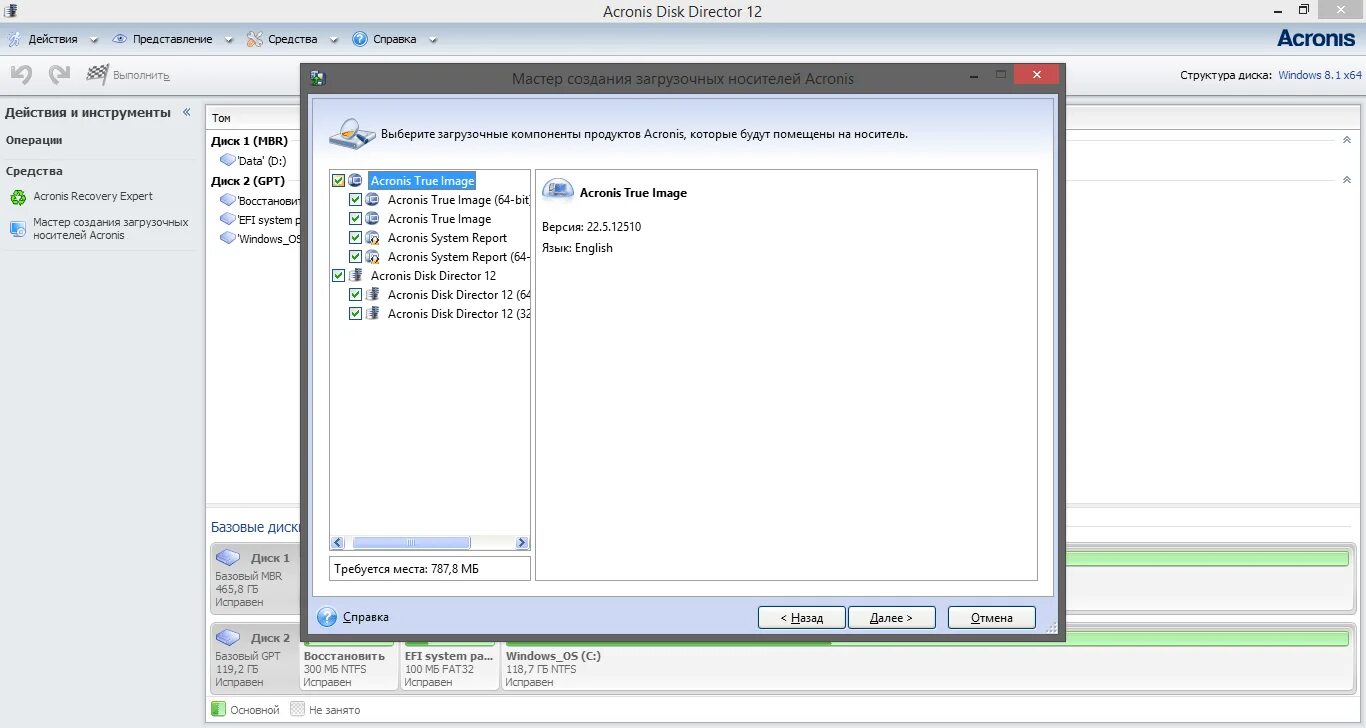Click the < Назад button
This screenshot has width=1366, height=728.
click(802, 618)
